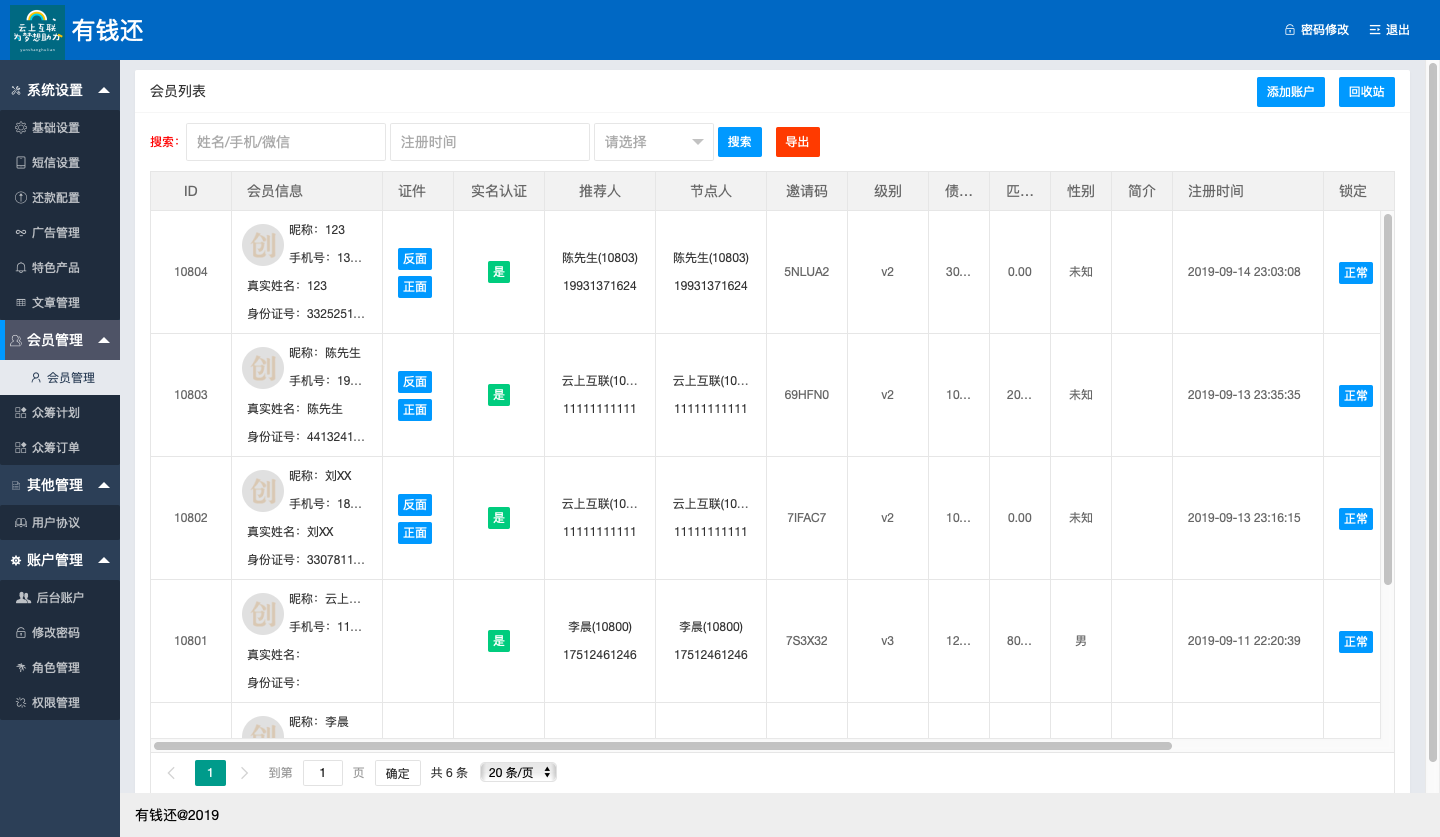1440x837 pixels.
Task: Click the red 导出 export button
Action: pos(797,142)
